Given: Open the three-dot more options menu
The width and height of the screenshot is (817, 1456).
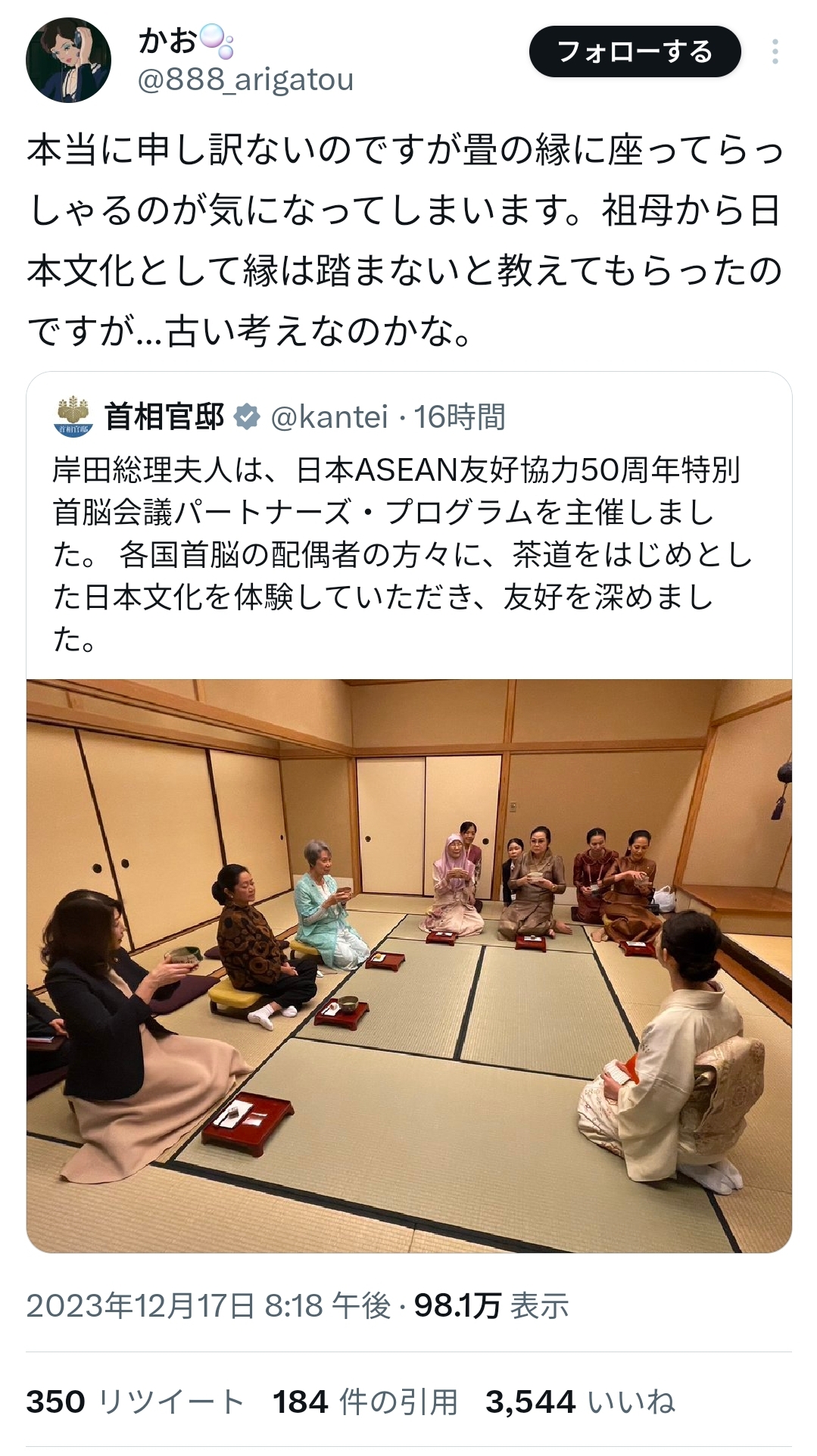Looking at the screenshot, I should (x=775, y=51).
